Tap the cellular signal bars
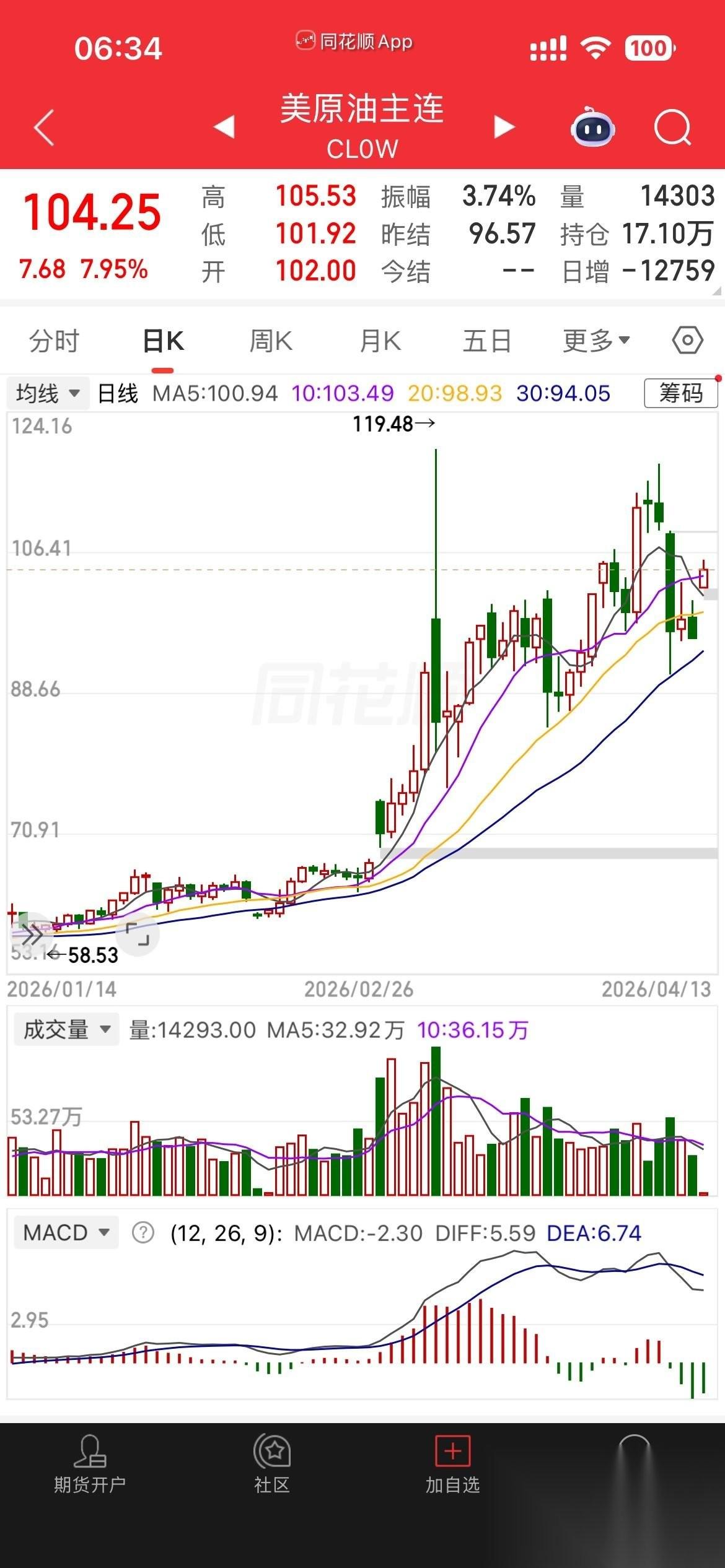The width and height of the screenshot is (725, 1568). [x=548, y=48]
